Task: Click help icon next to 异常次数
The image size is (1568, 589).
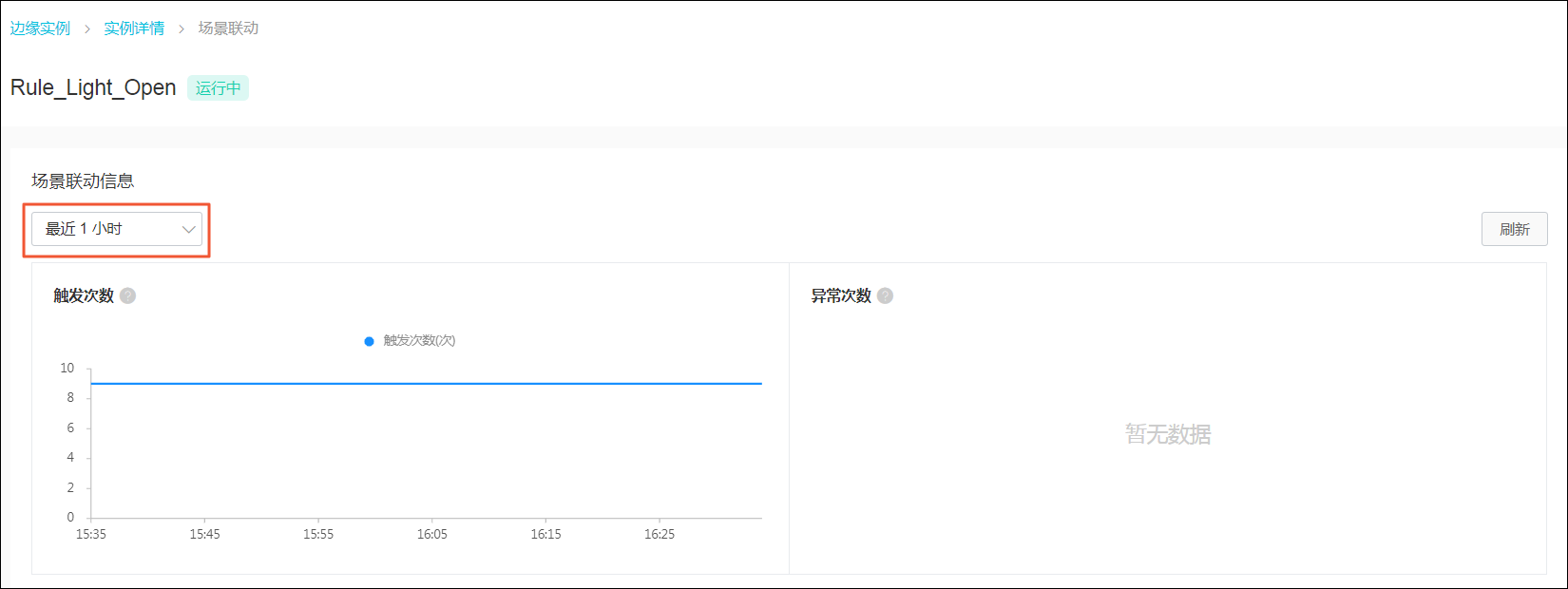Action: coord(885,295)
